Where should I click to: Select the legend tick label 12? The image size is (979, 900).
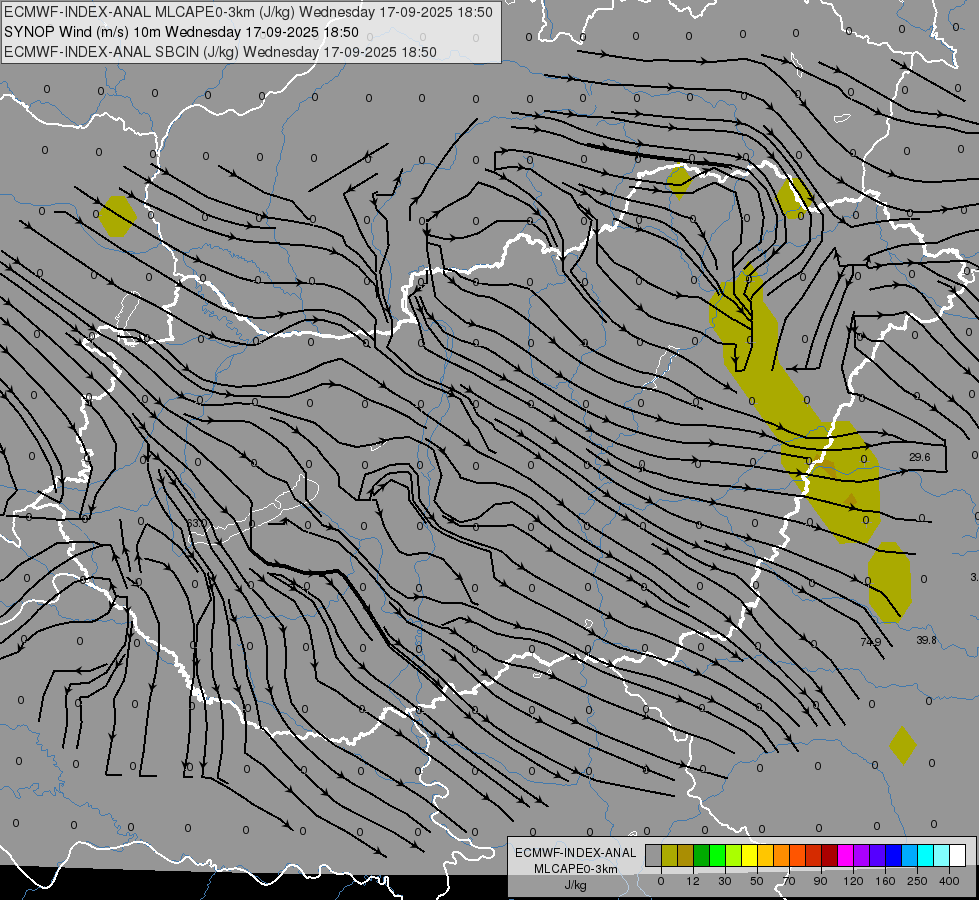pos(692,881)
